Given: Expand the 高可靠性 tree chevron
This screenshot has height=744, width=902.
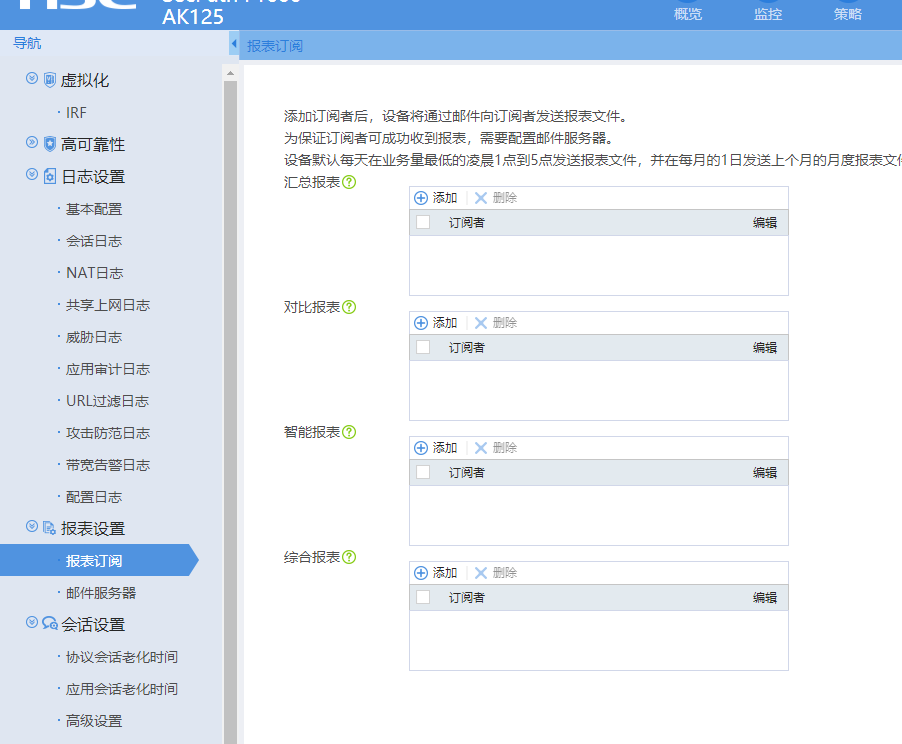Looking at the screenshot, I should [x=32, y=142].
